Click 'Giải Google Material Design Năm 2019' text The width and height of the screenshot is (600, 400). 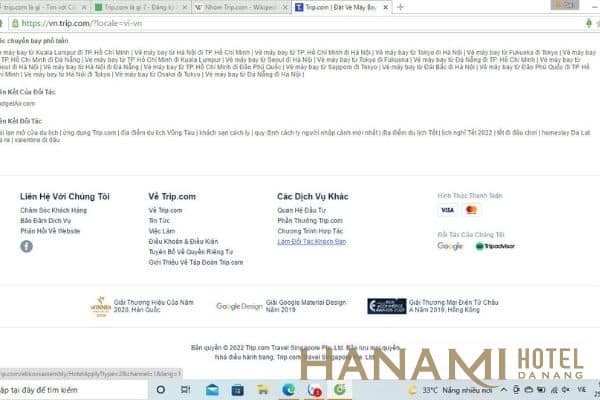click(306, 306)
